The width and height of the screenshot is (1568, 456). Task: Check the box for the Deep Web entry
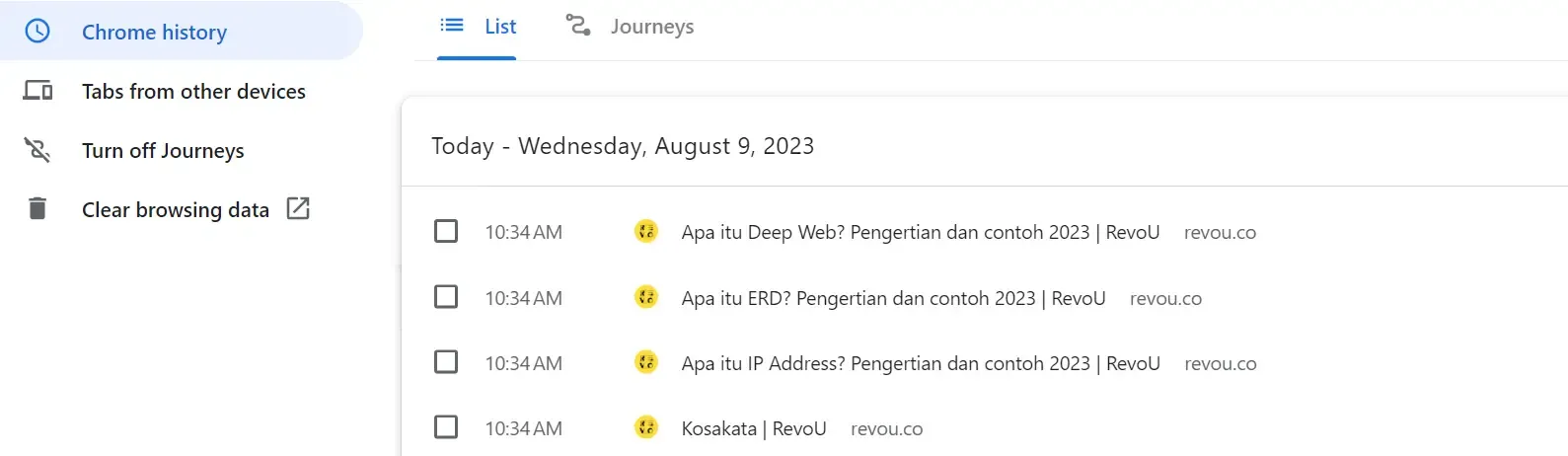(x=446, y=232)
